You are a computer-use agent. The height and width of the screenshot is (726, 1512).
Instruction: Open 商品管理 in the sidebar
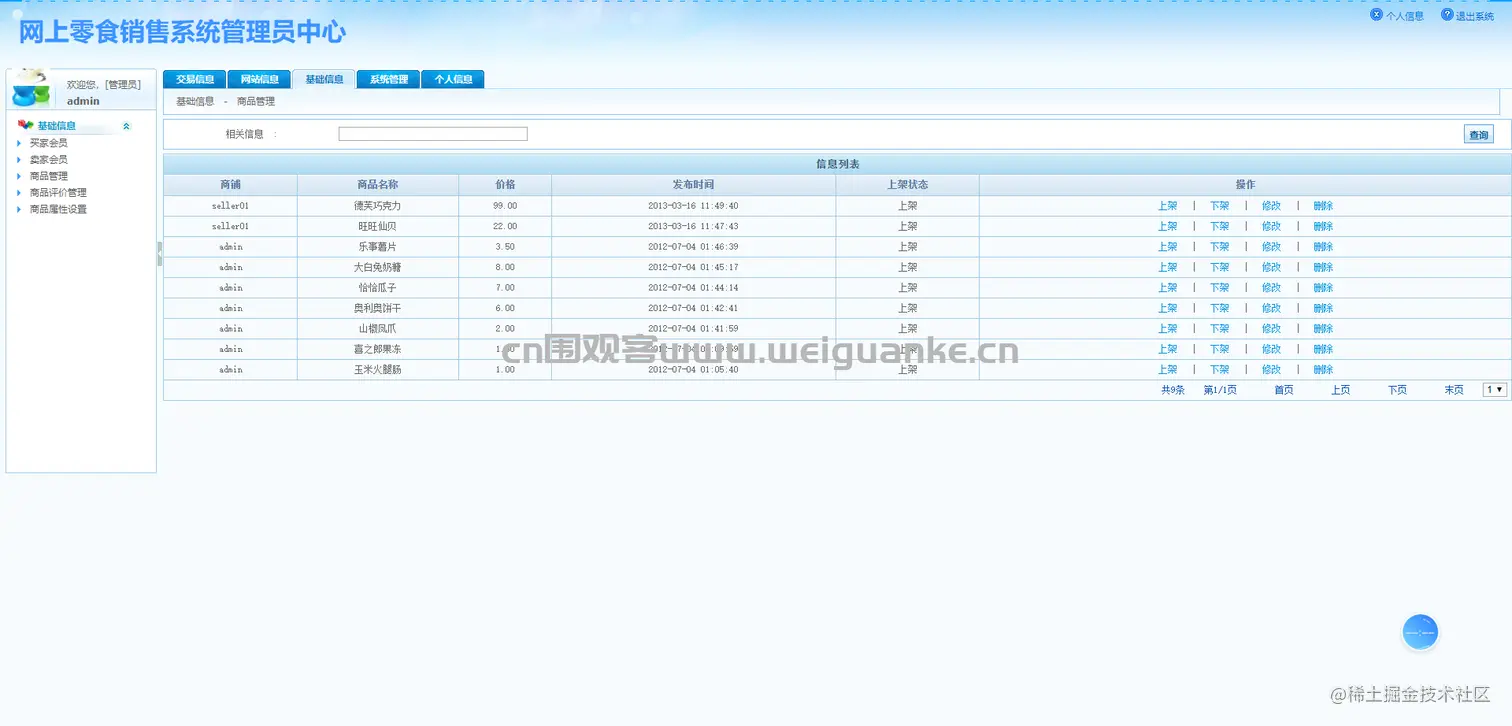49,176
